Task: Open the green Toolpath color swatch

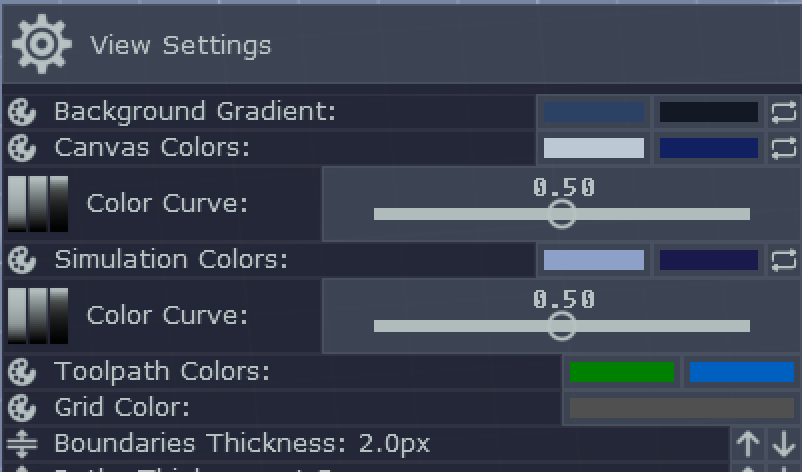Action: pos(621,372)
